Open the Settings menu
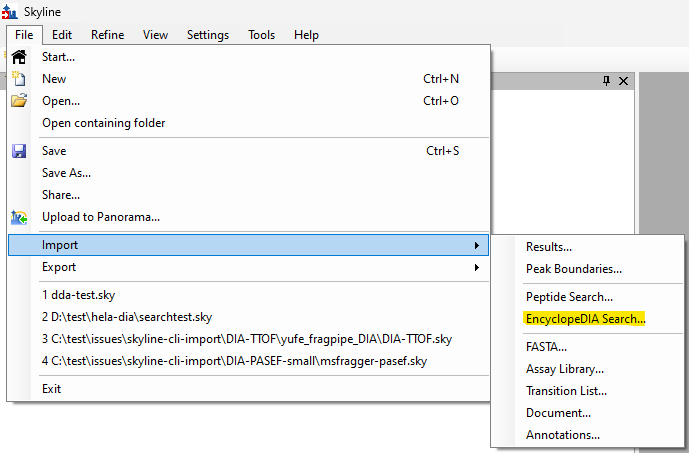The image size is (689, 453). click(x=208, y=35)
